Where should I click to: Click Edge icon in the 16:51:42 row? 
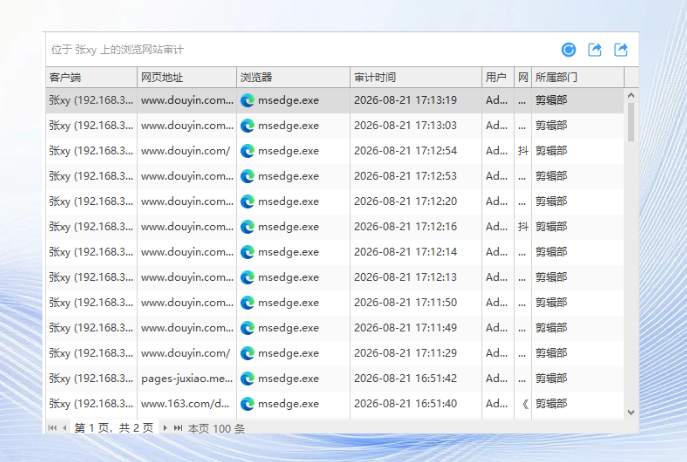pos(248,378)
